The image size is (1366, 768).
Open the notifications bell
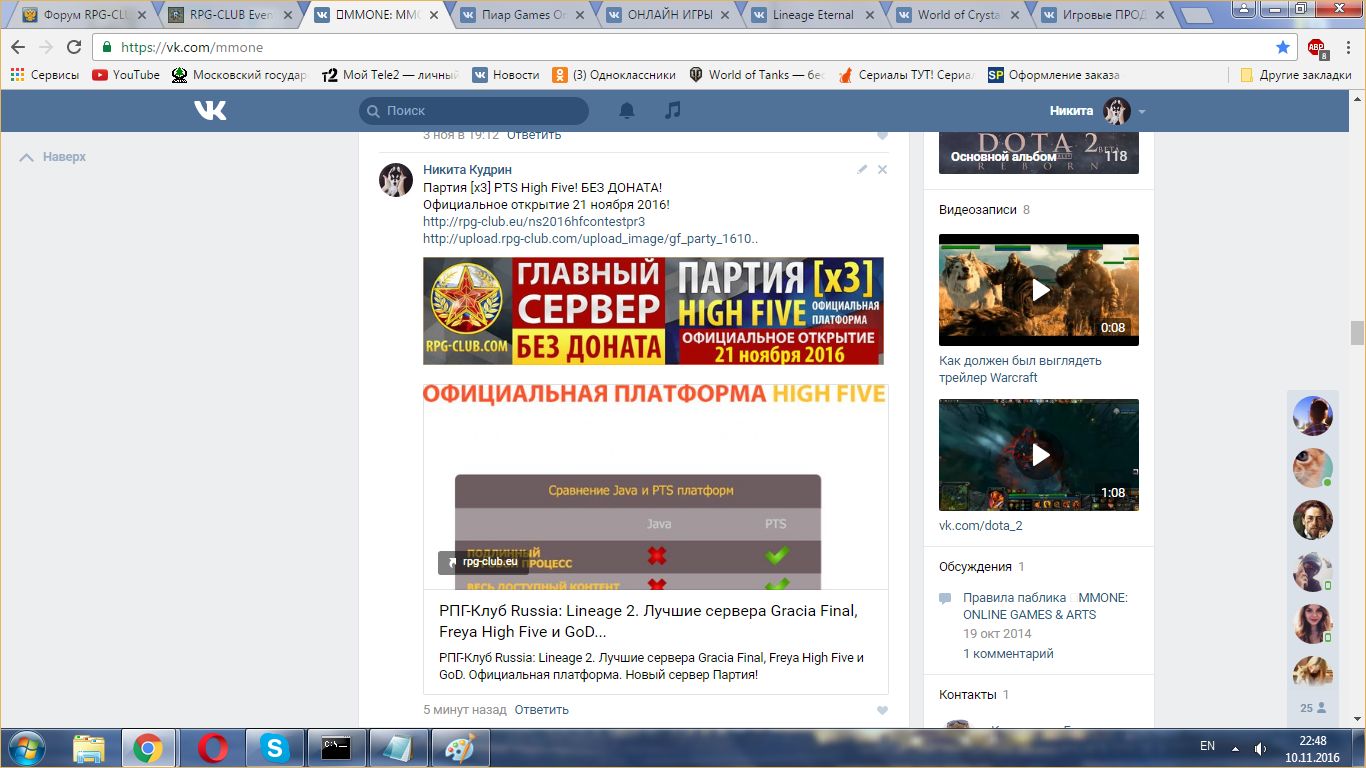click(x=627, y=111)
